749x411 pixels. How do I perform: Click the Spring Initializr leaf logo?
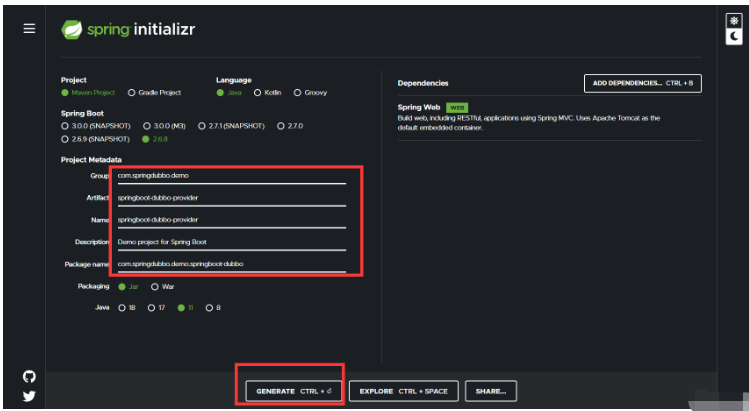point(72,30)
